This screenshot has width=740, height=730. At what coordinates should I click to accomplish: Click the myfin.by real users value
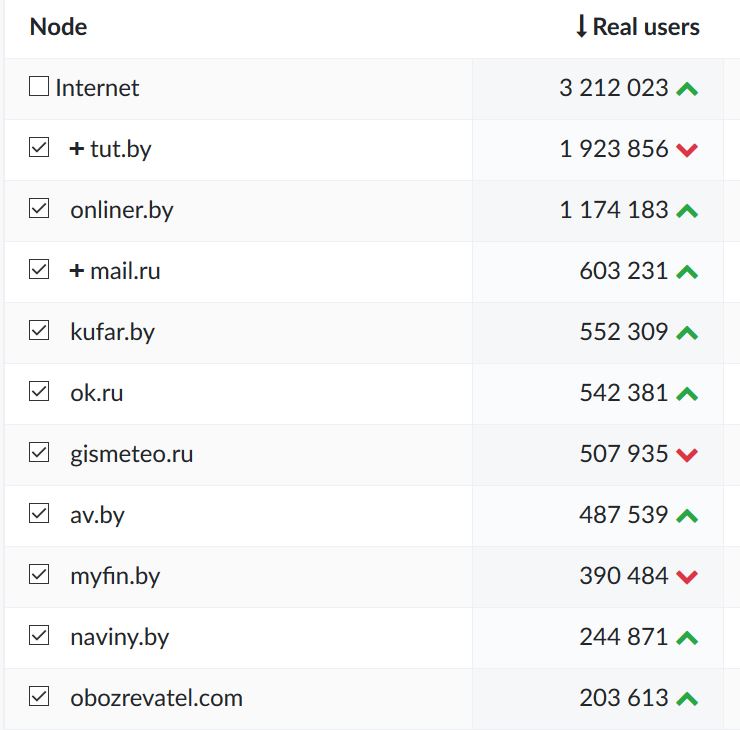(623, 576)
